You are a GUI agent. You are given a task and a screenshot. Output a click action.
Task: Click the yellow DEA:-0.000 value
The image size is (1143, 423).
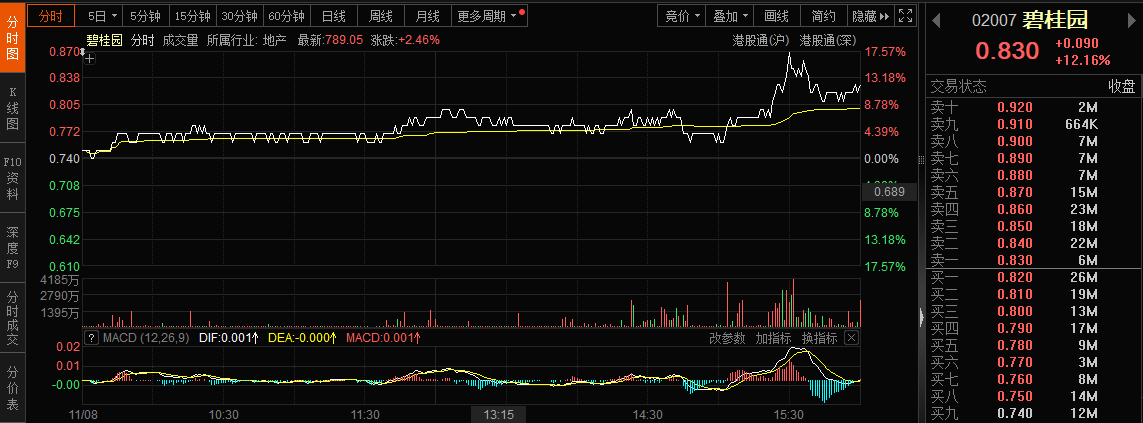[302, 338]
